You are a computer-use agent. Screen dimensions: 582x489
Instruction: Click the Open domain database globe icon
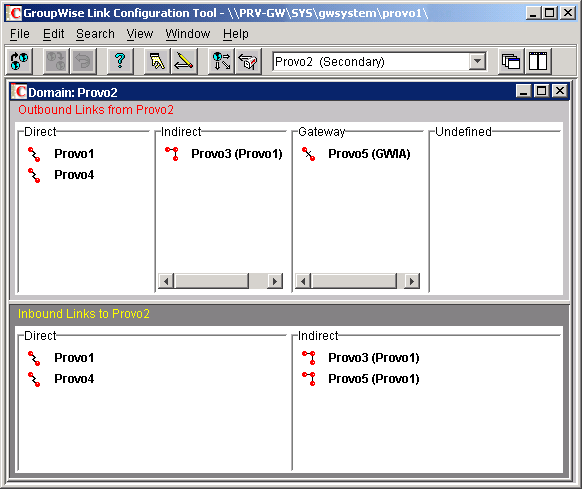pos(19,61)
